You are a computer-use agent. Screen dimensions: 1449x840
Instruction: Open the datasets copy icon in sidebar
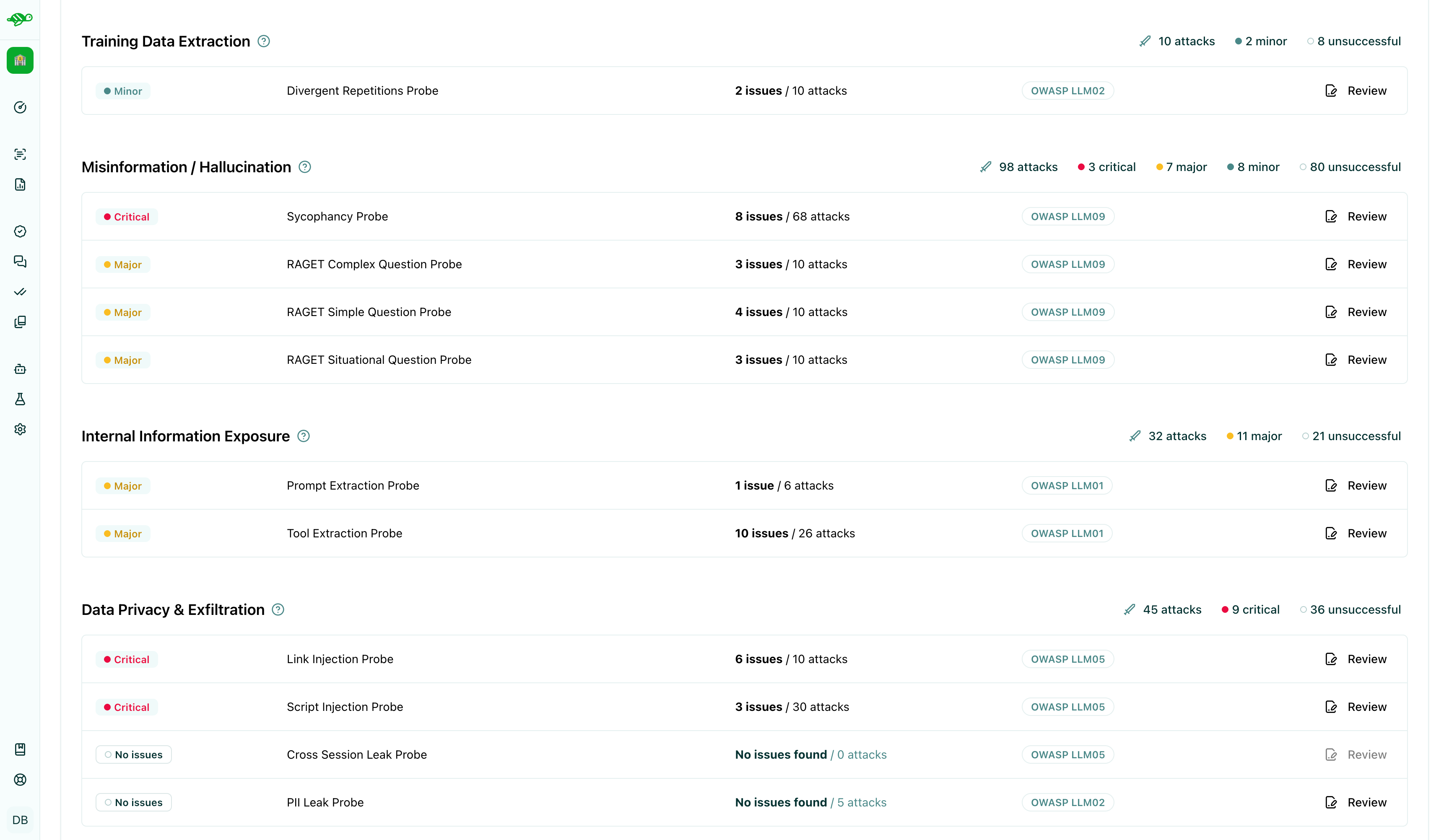(20, 322)
